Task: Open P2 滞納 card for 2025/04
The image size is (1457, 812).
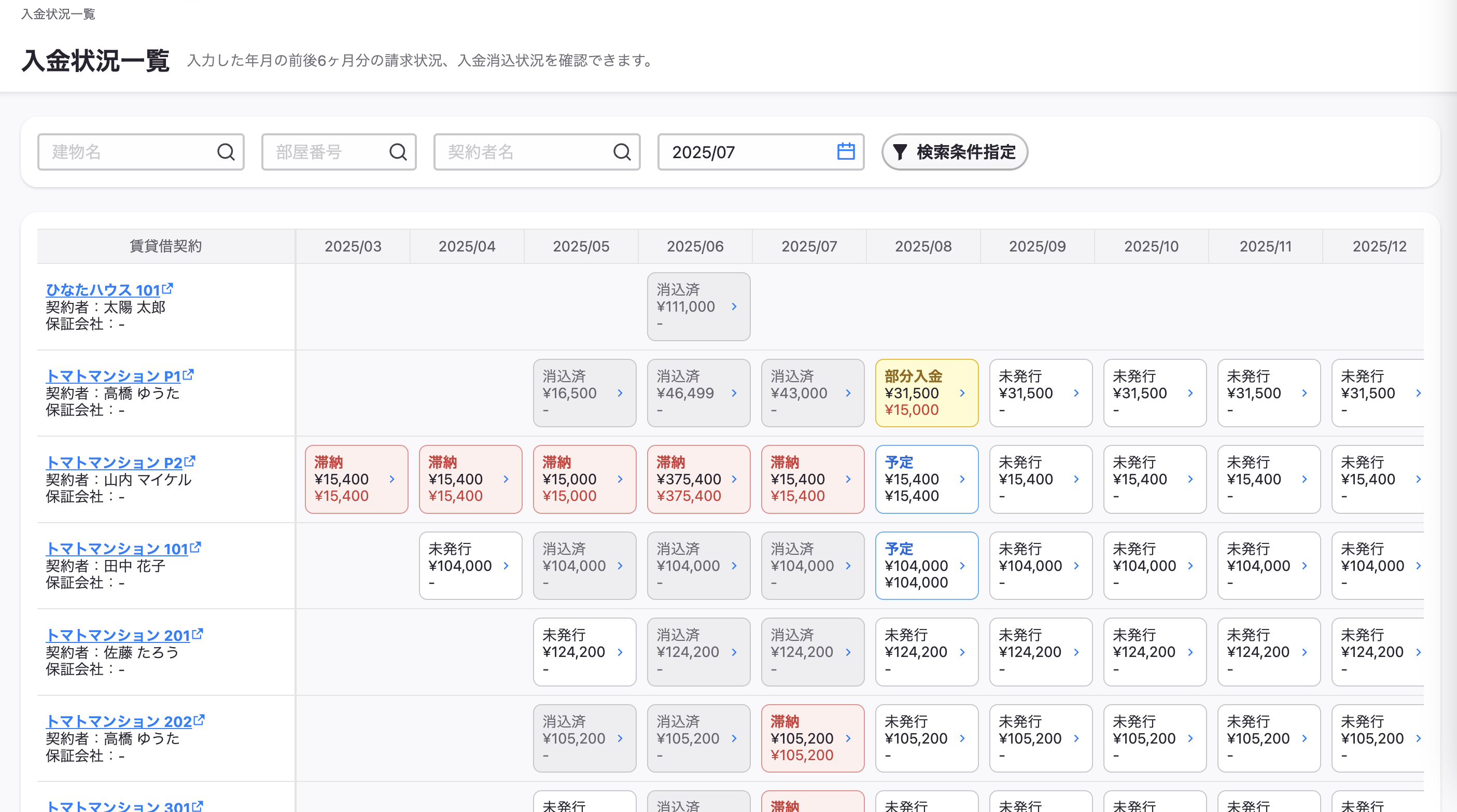Action: (x=471, y=479)
